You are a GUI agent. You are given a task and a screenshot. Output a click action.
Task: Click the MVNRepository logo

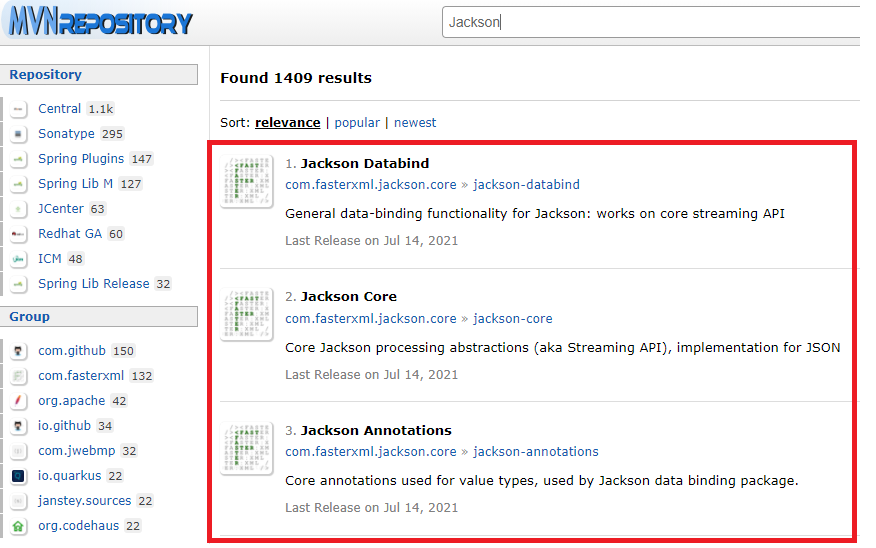tap(101, 22)
